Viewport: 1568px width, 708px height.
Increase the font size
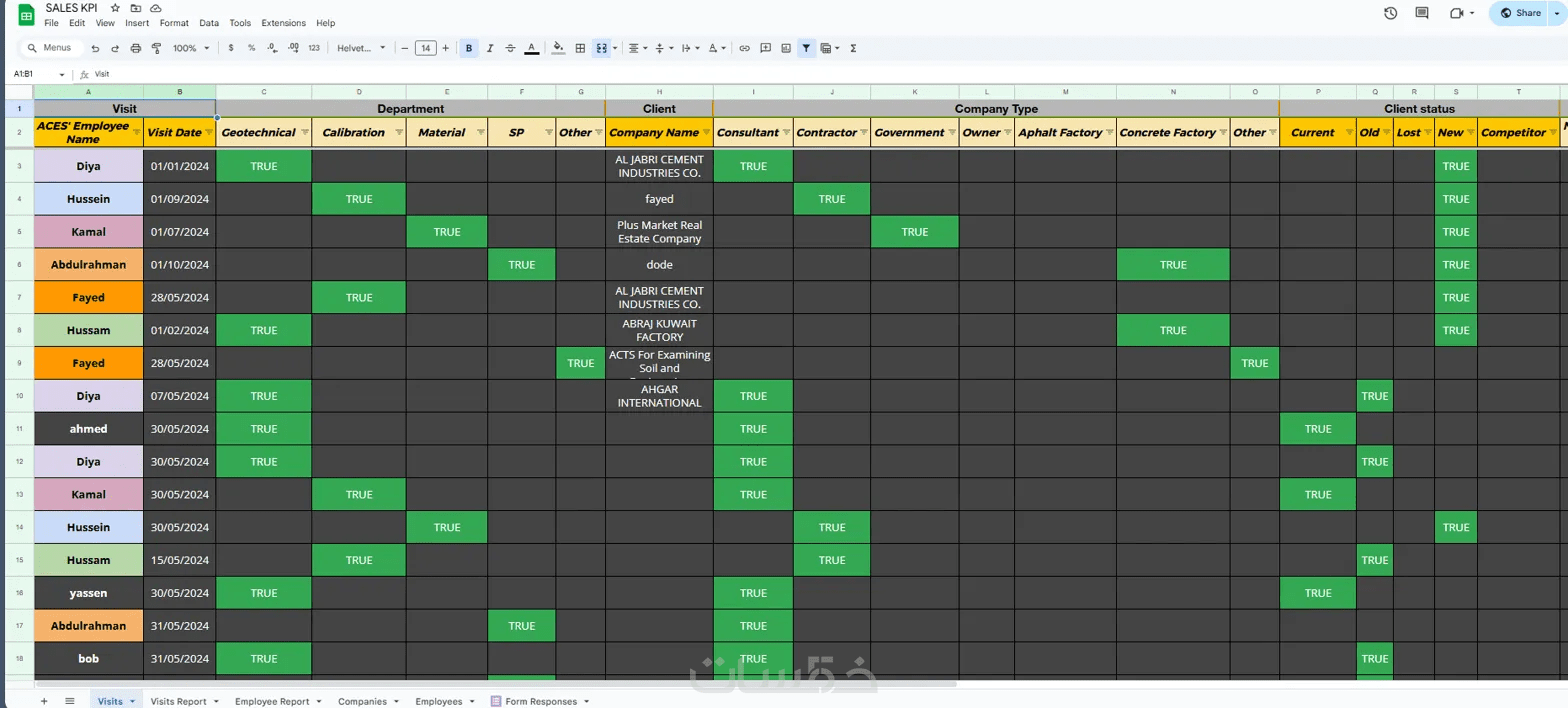(x=447, y=48)
